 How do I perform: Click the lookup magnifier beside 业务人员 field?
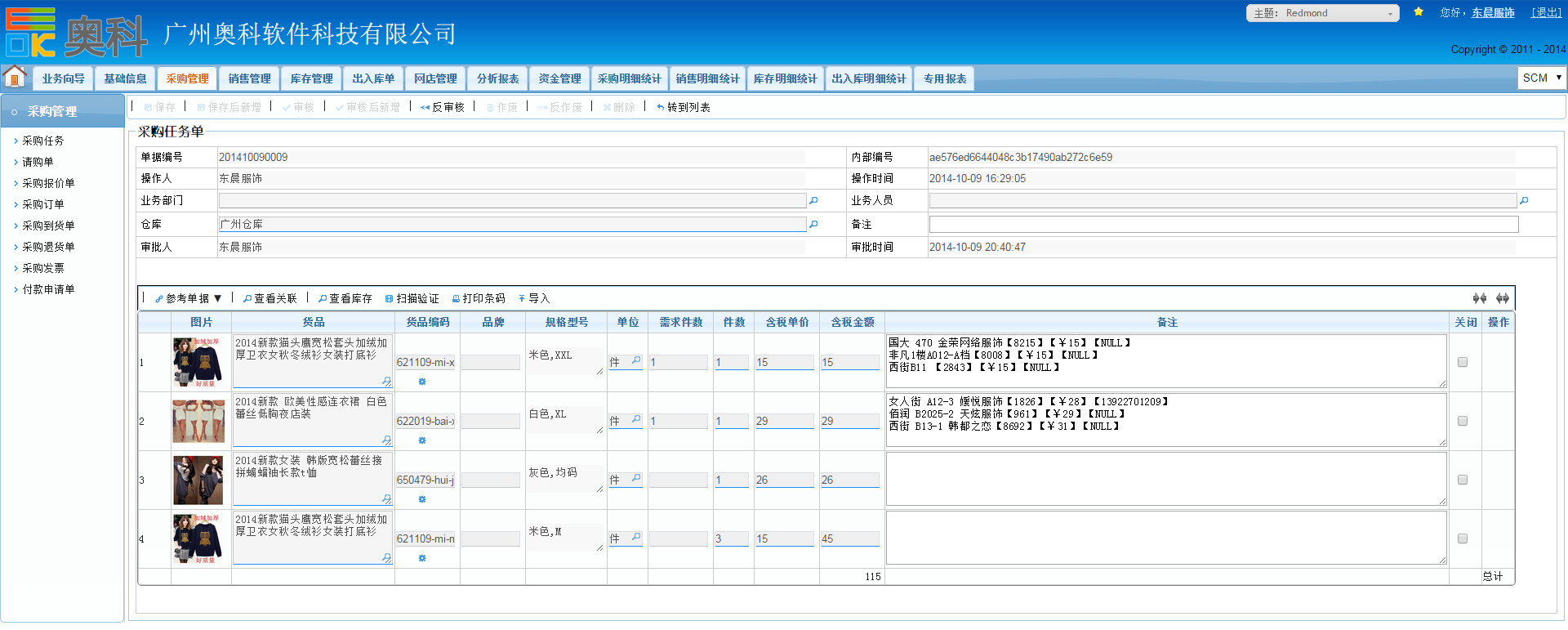tap(1524, 200)
